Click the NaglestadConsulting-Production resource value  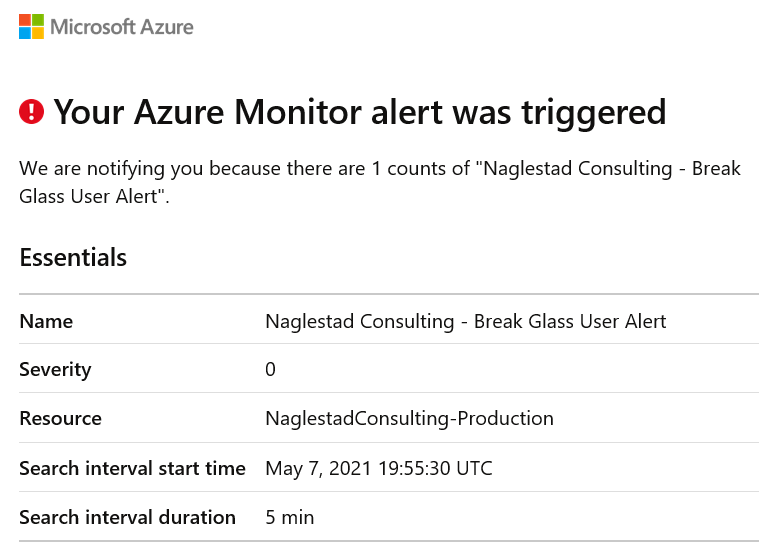coord(409,419)
